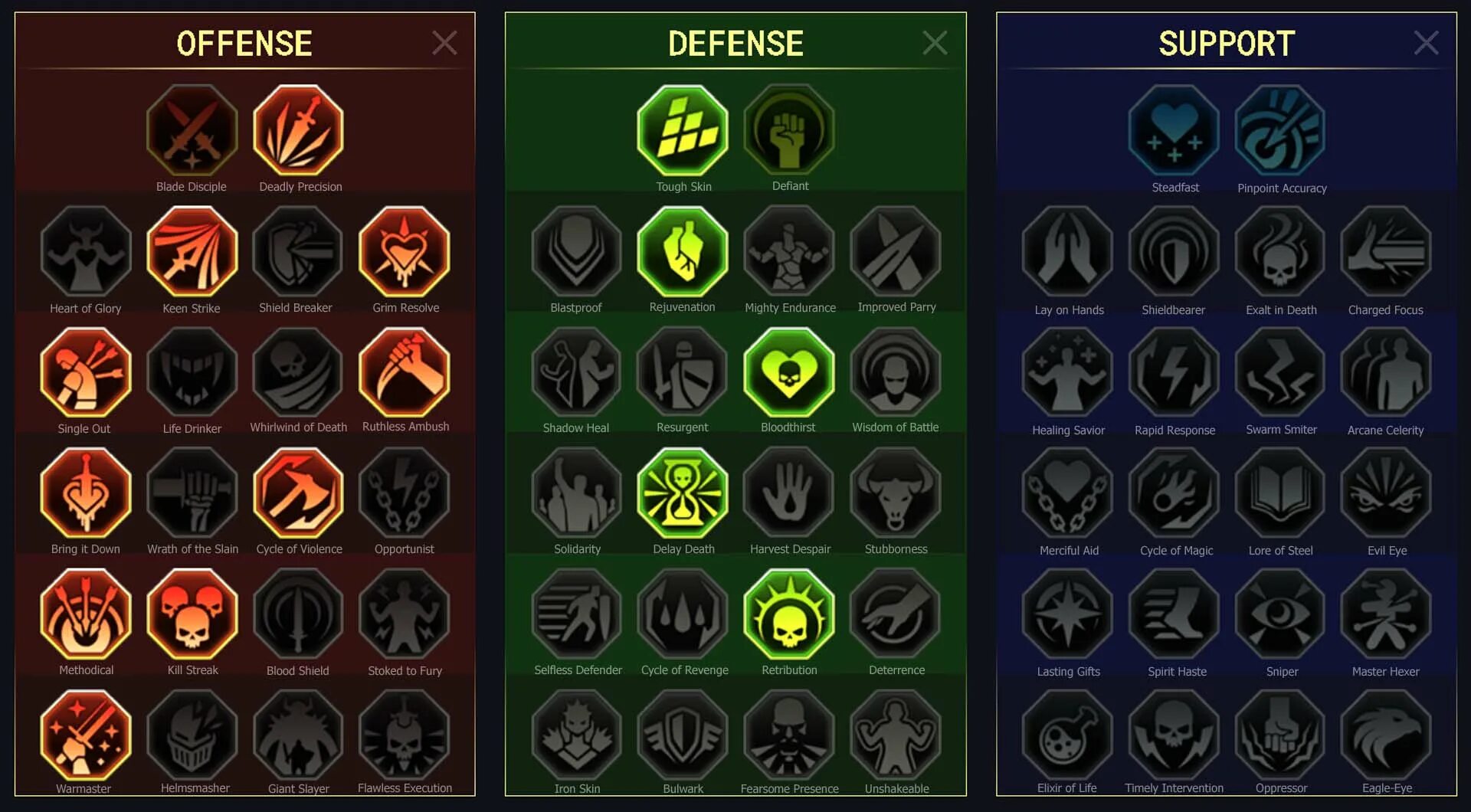Image resolution: width=1471 pixels, height=812 pixels.
Task: Close the Offense mastery panel
Action: (x=444, y=43)
